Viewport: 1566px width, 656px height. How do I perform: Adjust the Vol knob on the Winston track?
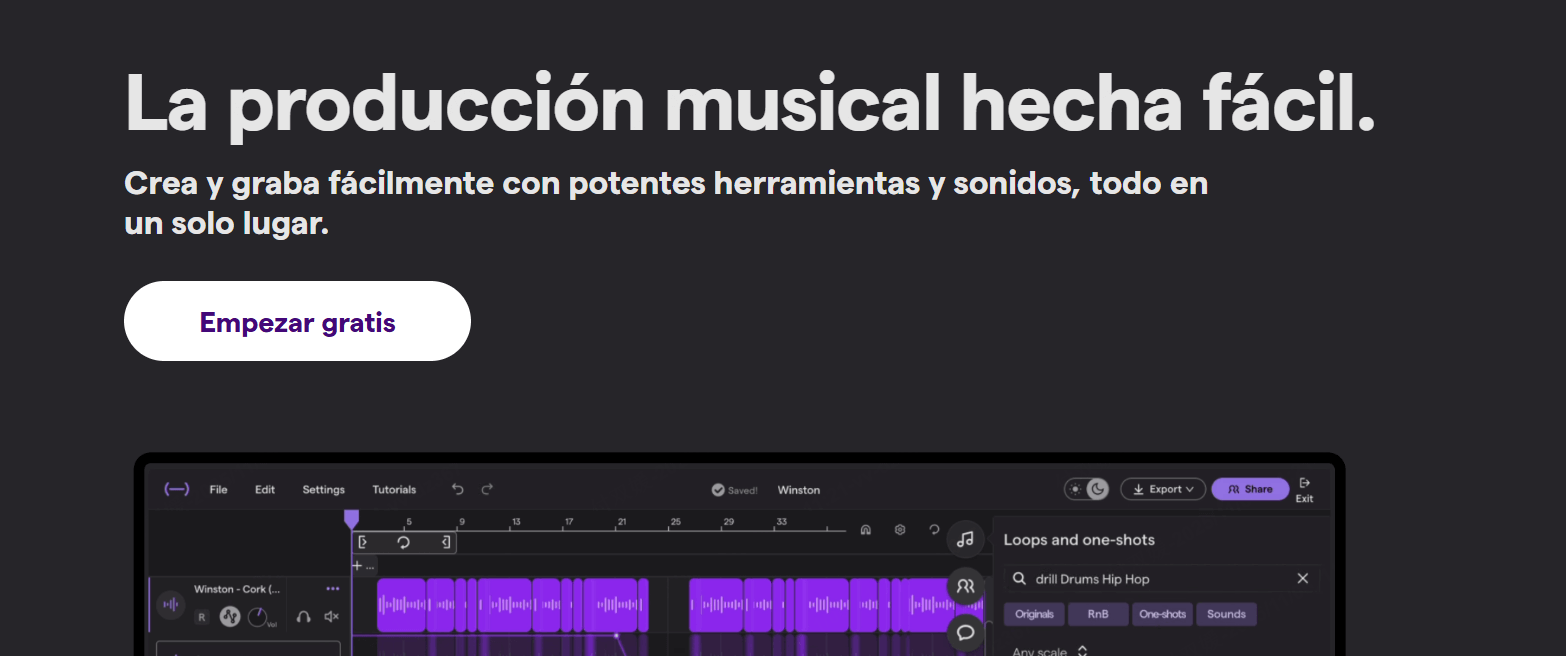pyautogui.click(x=257, y=617)
